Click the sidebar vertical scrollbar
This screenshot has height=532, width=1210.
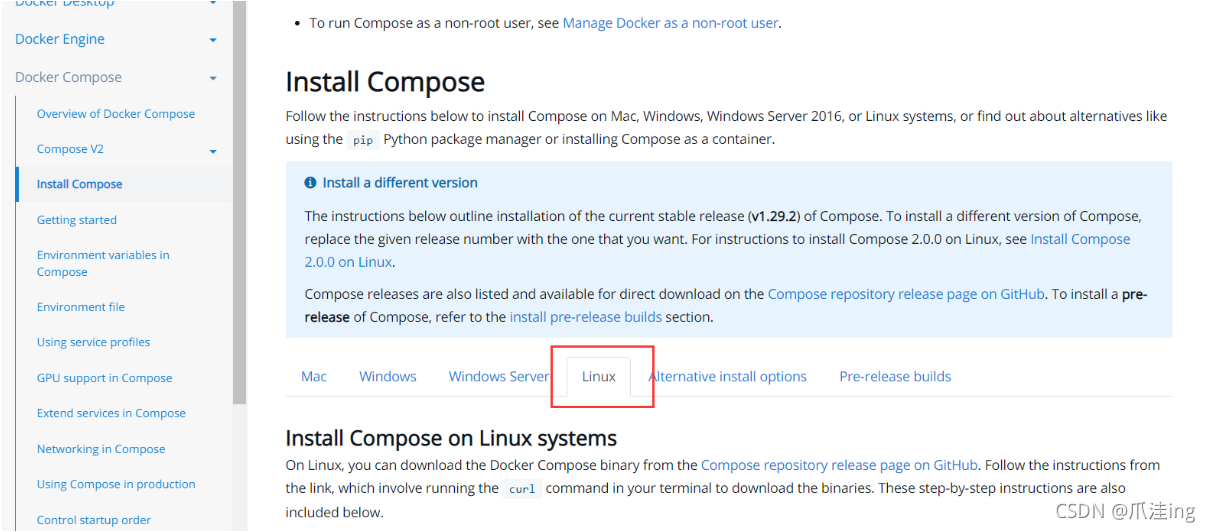pos(239,200)
